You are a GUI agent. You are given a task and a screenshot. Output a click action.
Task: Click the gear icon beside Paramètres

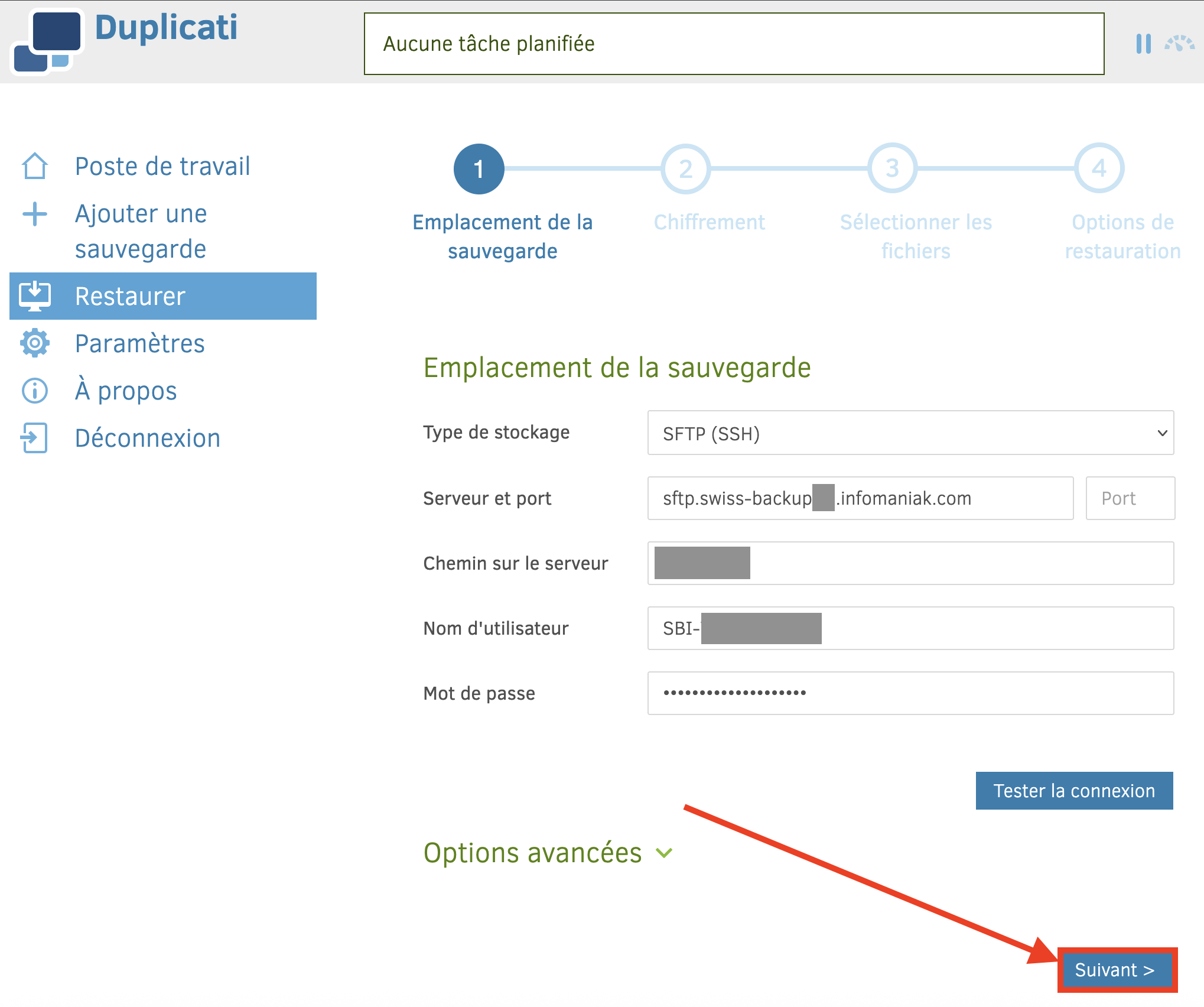[35, 343]
